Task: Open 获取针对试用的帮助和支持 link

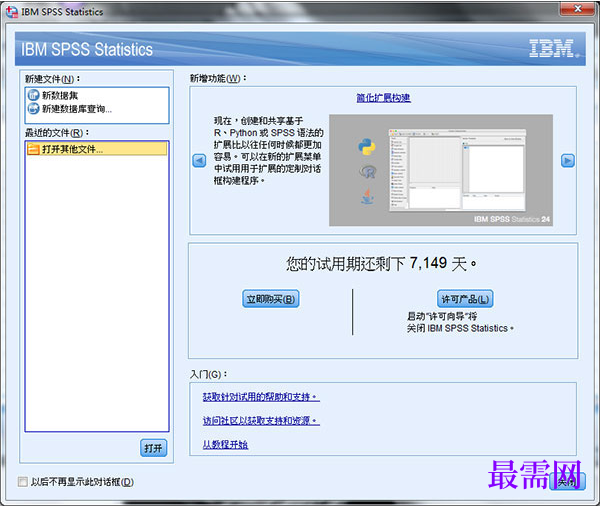Action: tap(261, 397)
